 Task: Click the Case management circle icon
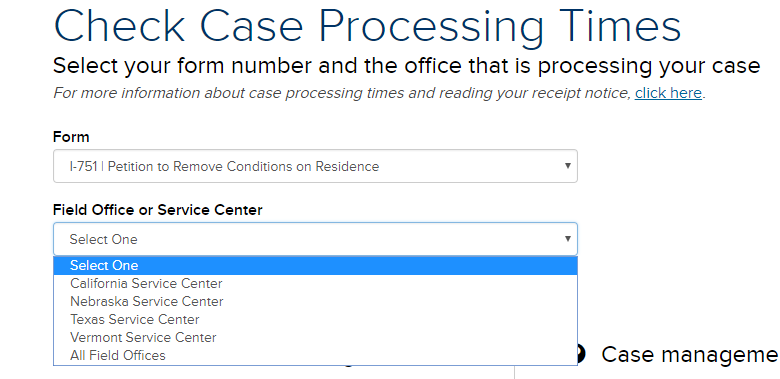tap(581, 354)
